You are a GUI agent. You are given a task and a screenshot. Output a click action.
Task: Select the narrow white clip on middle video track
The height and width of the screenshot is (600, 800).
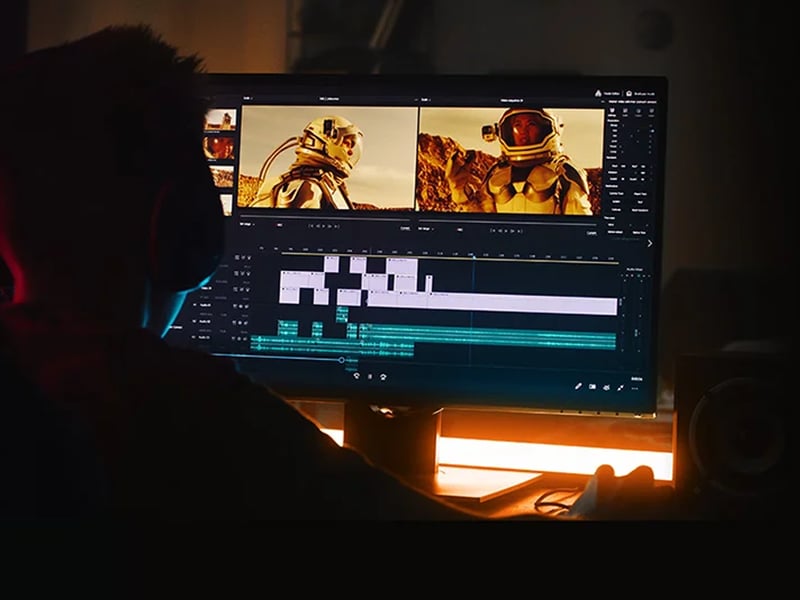click(429, 284)
